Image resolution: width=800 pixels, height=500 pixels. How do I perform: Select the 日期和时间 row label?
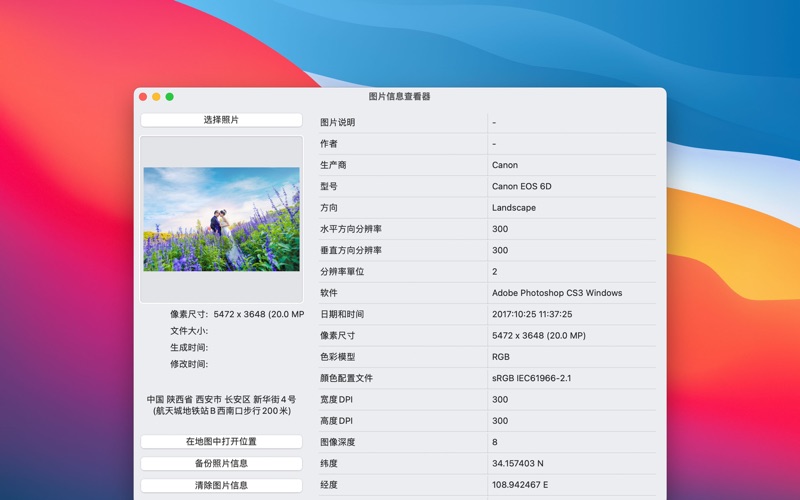(x=342, y=314)
